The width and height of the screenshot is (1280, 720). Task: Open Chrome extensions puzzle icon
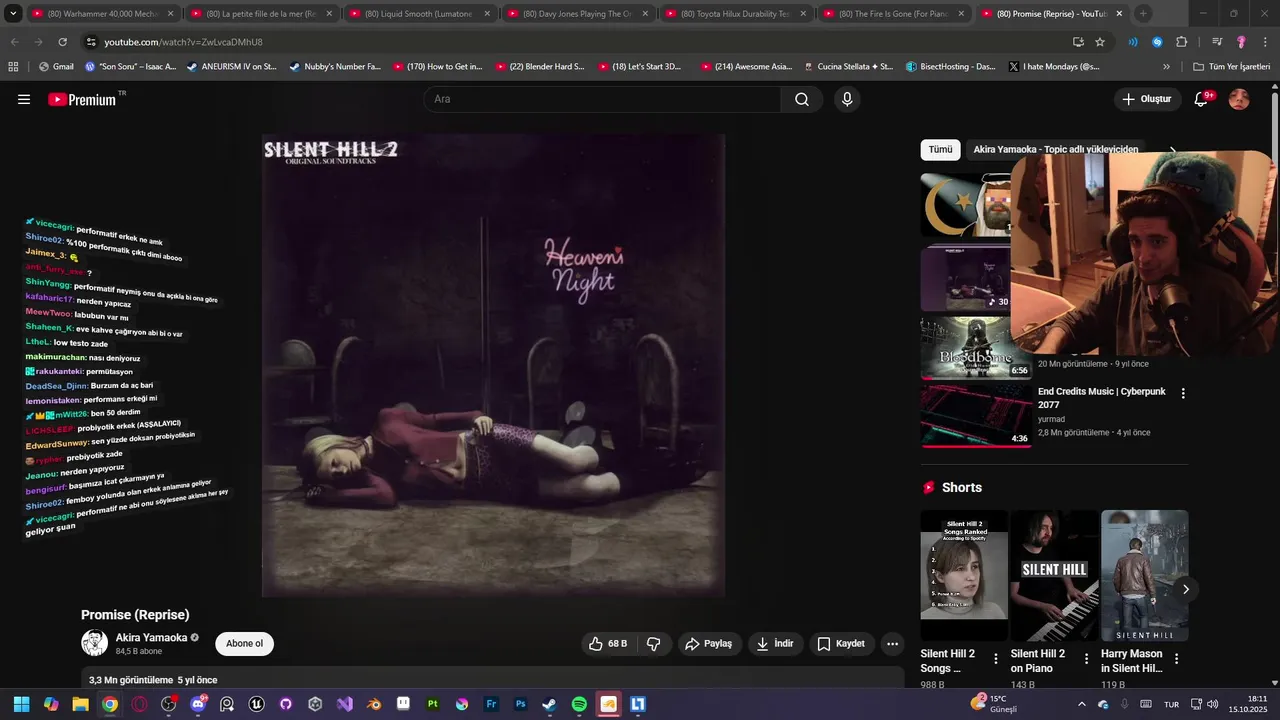pyautogui.click(x=1182, y=42)
